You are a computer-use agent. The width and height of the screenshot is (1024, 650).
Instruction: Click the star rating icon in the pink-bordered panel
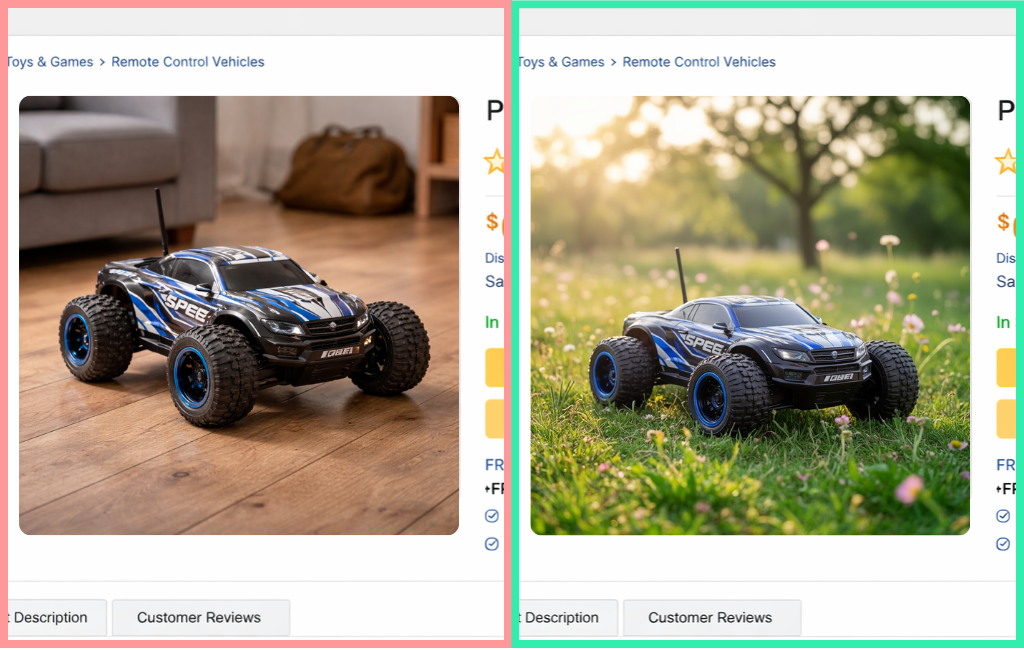pos(494,161)
